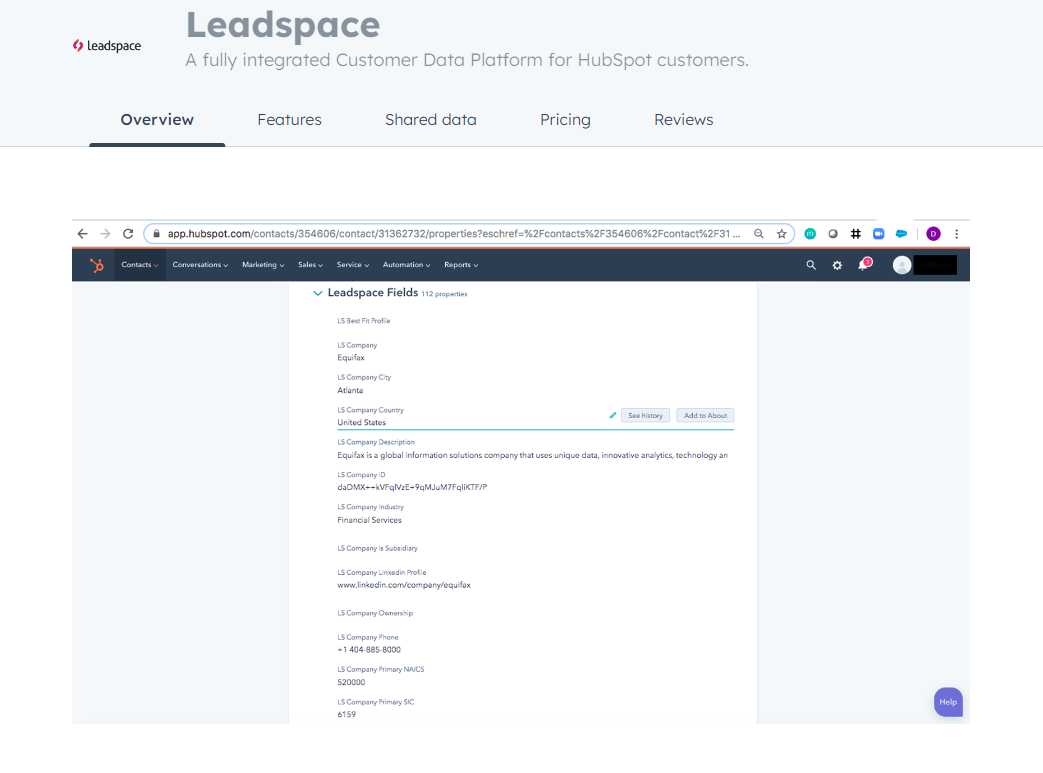Screen dimensions: 1043x773
Task: Click the See history button
Action: click(645, 415)
